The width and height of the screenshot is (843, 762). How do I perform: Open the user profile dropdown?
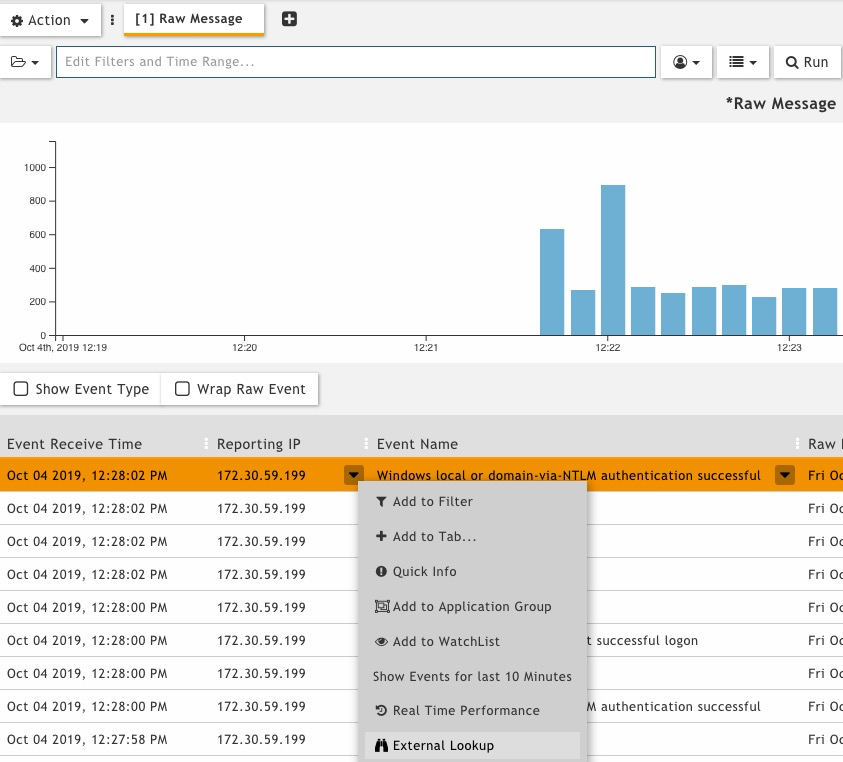[x=686, y=62]
